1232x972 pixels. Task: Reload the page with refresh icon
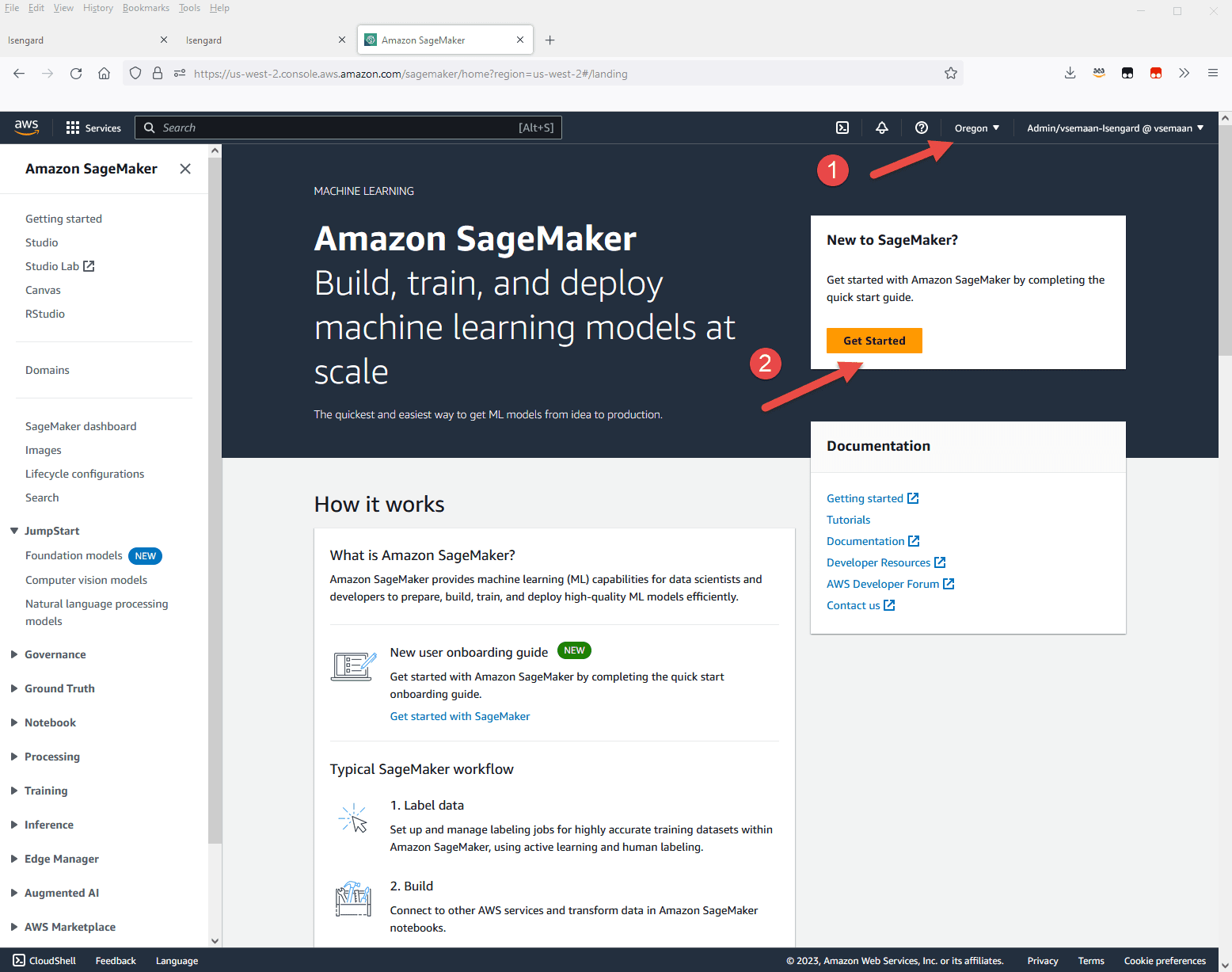[x=76, y=74]
